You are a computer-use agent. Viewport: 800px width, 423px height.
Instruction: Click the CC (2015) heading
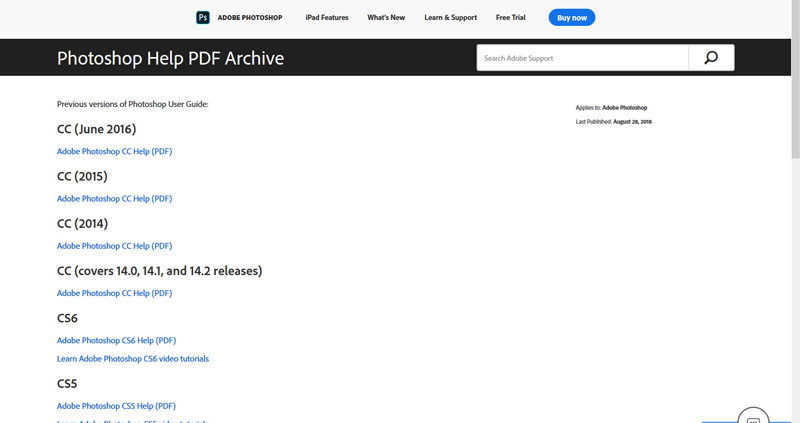[x=82, y=177]
